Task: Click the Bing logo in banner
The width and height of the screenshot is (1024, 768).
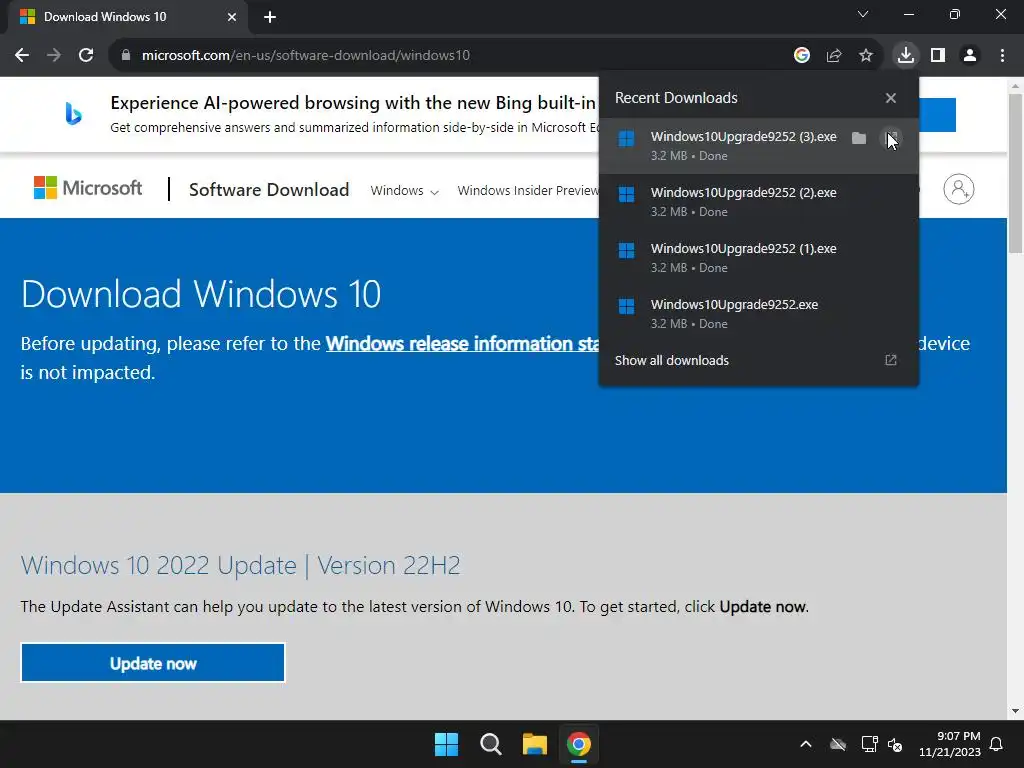Action: (x=73, y=114)
